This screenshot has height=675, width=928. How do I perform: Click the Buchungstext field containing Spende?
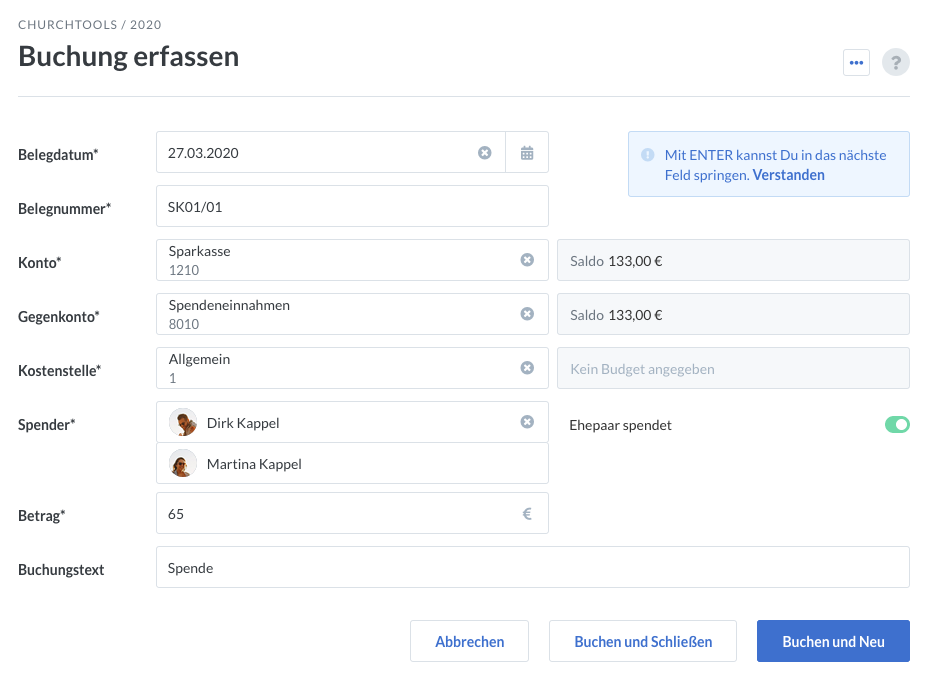(x=533, y=567)
